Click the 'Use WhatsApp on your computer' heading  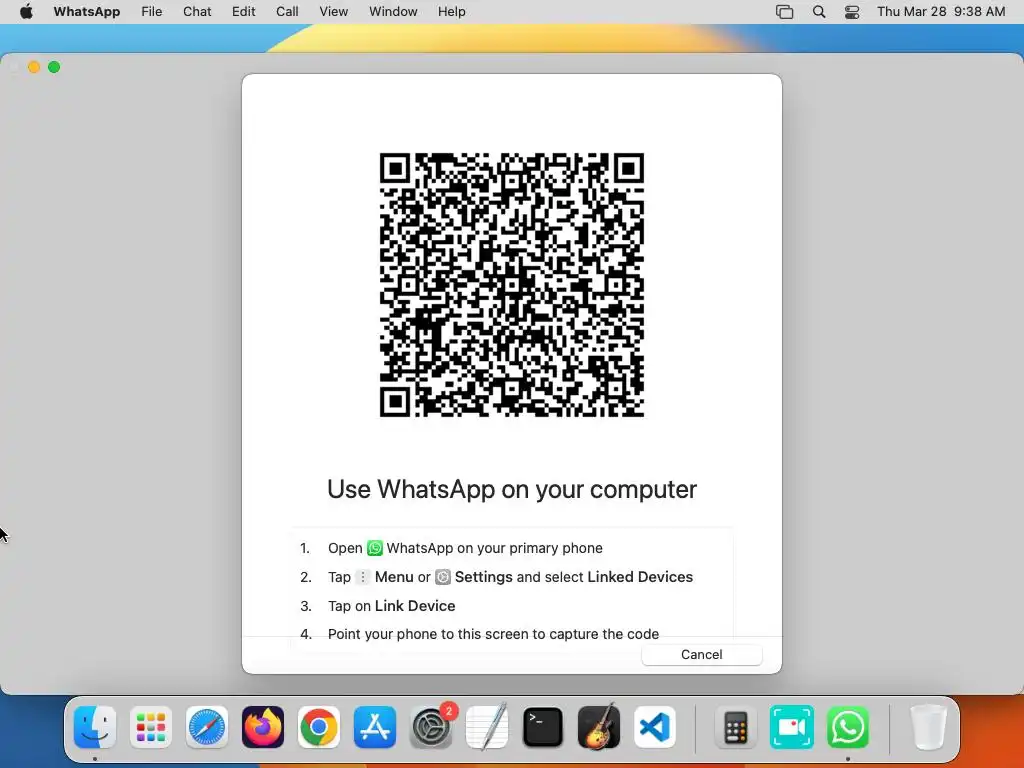512,489
